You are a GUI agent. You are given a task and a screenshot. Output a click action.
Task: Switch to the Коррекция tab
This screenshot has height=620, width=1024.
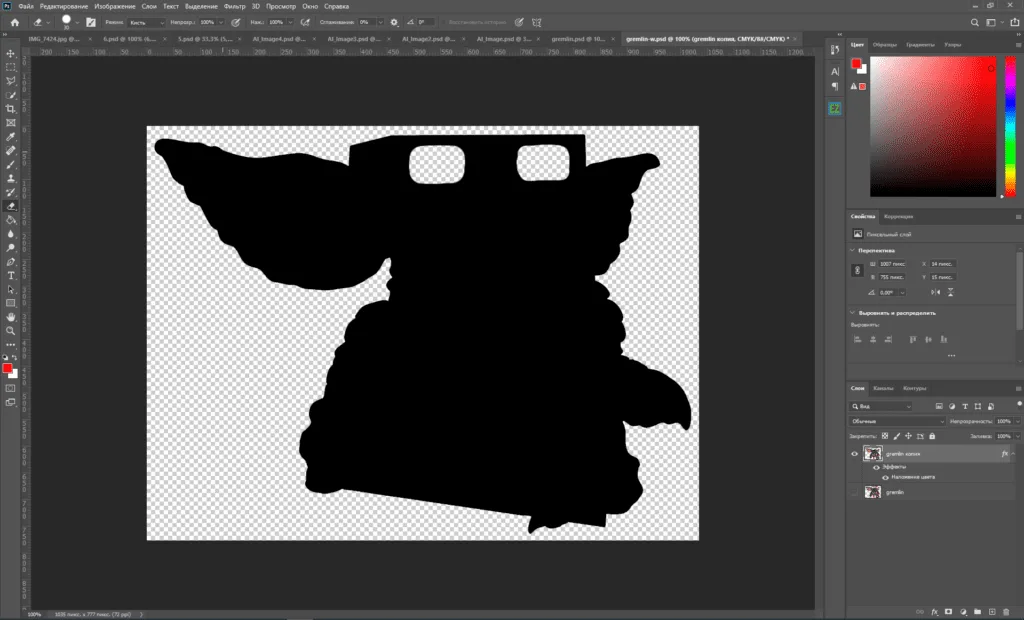click(x=898, y=216)
